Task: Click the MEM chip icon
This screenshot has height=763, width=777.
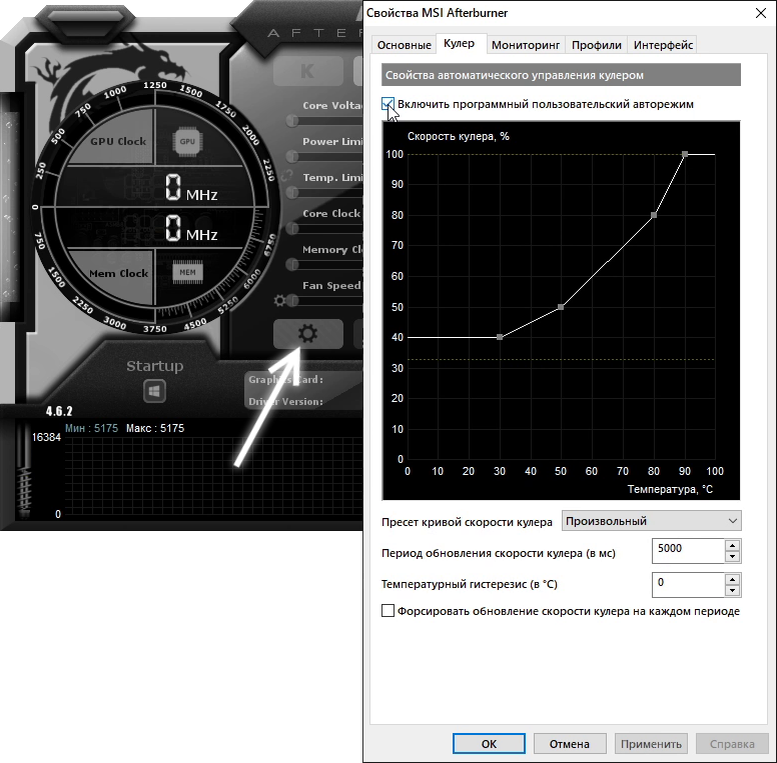Action: 187,272
